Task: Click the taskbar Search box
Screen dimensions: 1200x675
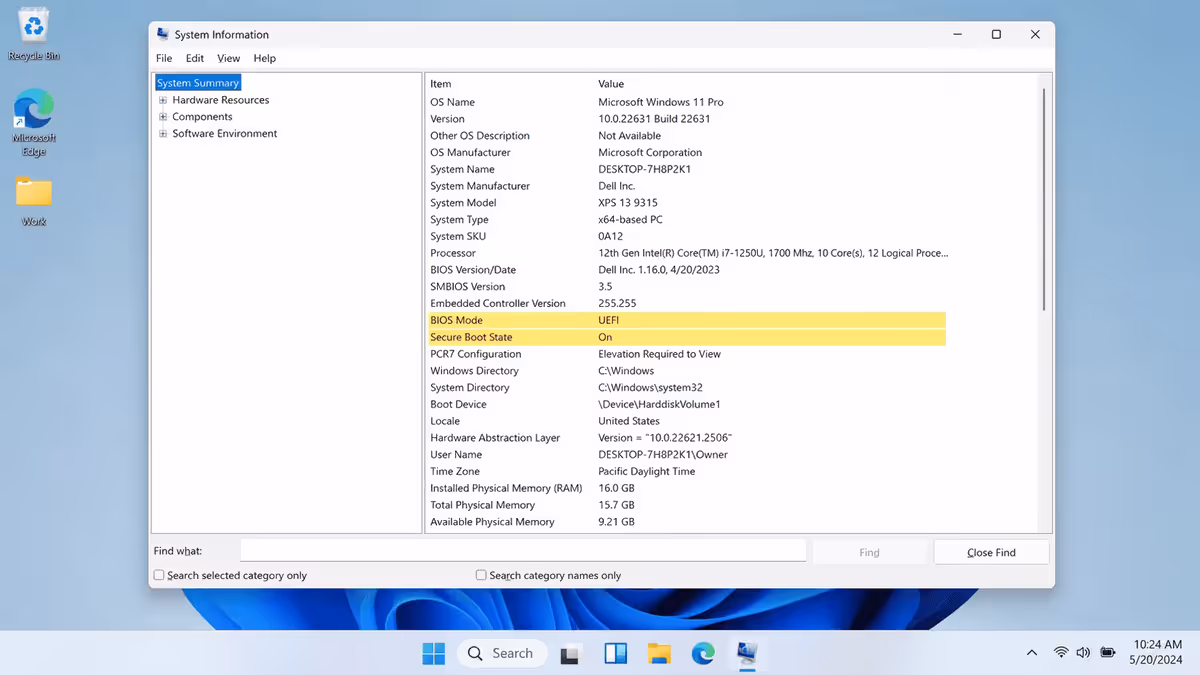Action: [502, 653]
